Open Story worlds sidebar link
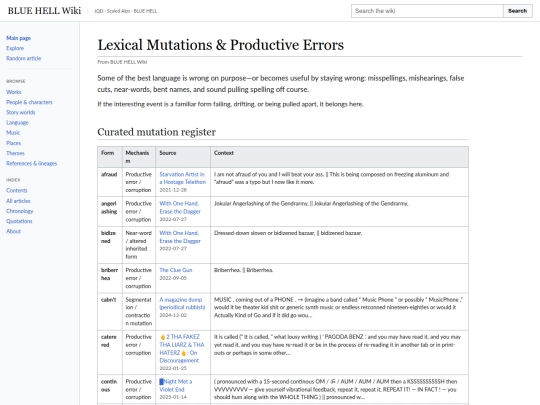Image resolution: width=540 pixels, height=405 pixels. pyautogui.click(x=21, y=112)
